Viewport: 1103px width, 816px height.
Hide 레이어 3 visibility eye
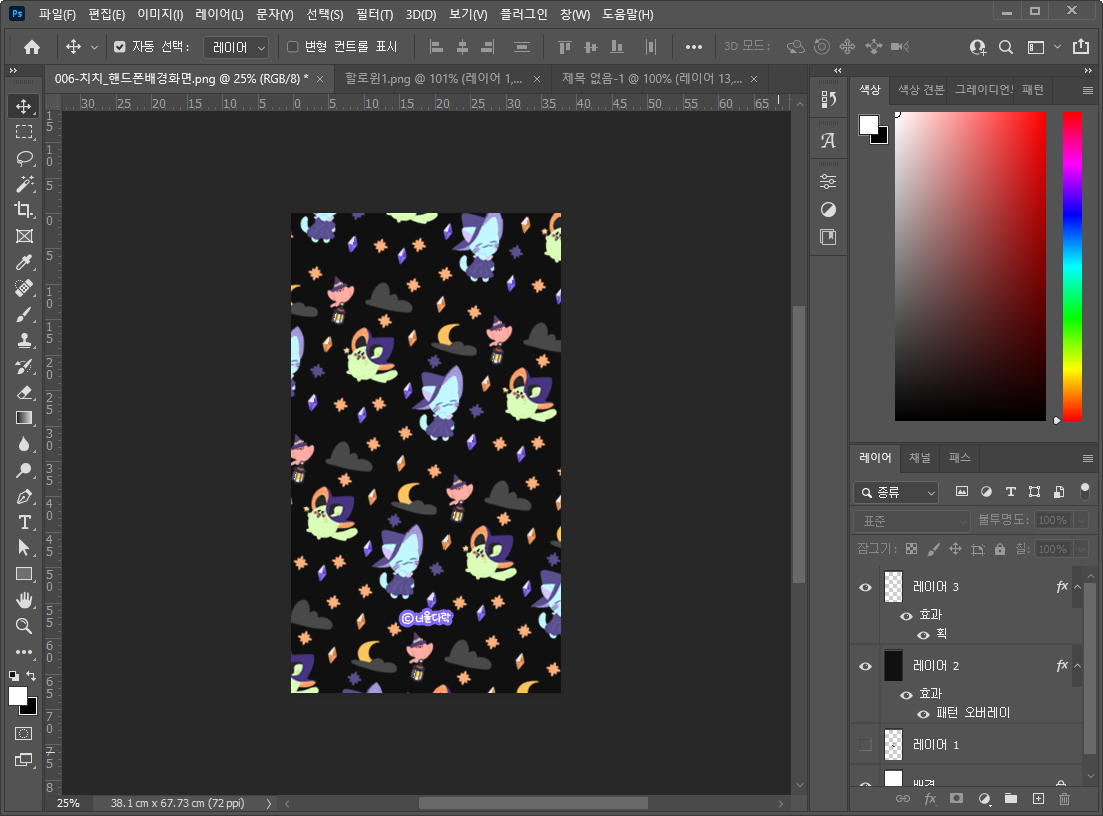coord(865,587)
